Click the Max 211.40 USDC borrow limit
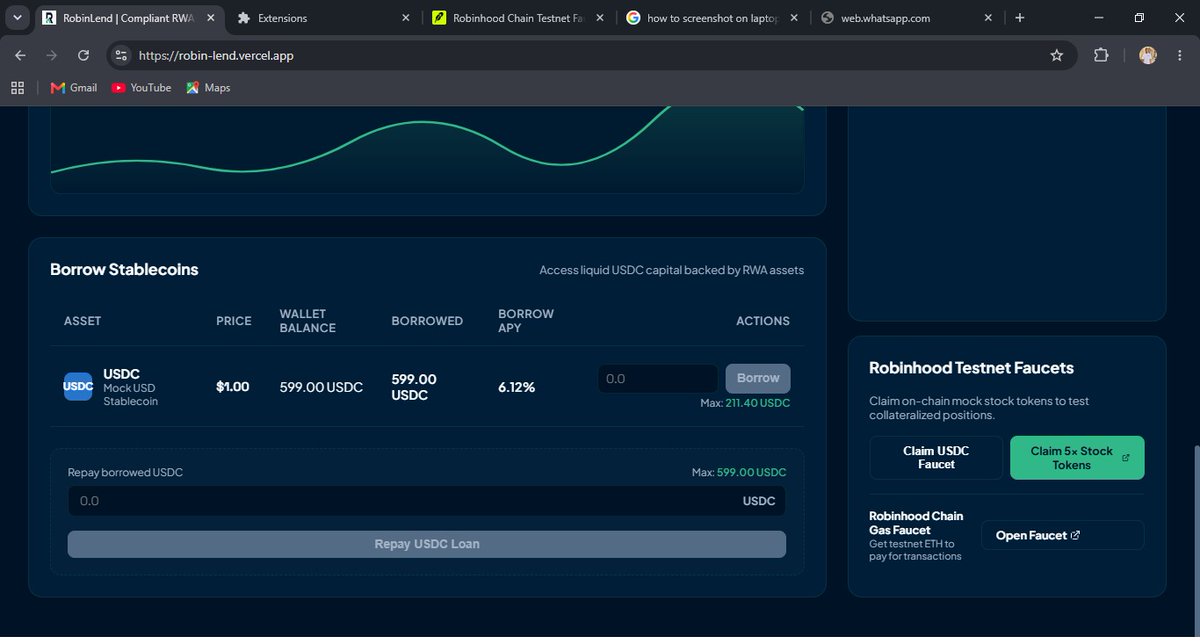 (x=745, y=403)
